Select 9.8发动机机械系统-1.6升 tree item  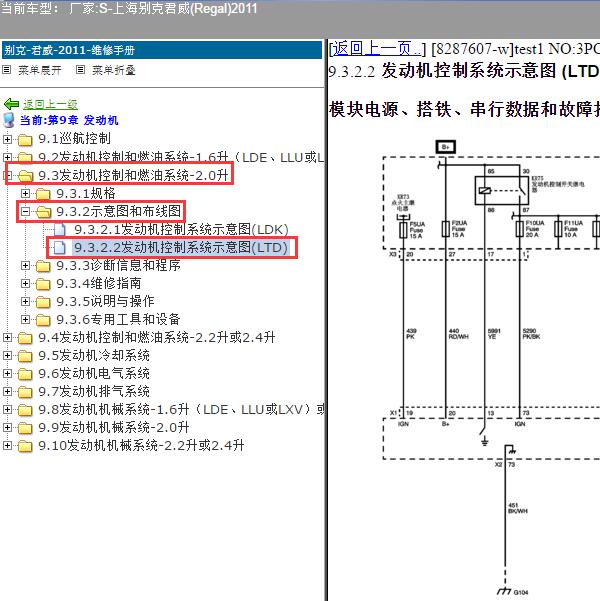coord(181,409)
